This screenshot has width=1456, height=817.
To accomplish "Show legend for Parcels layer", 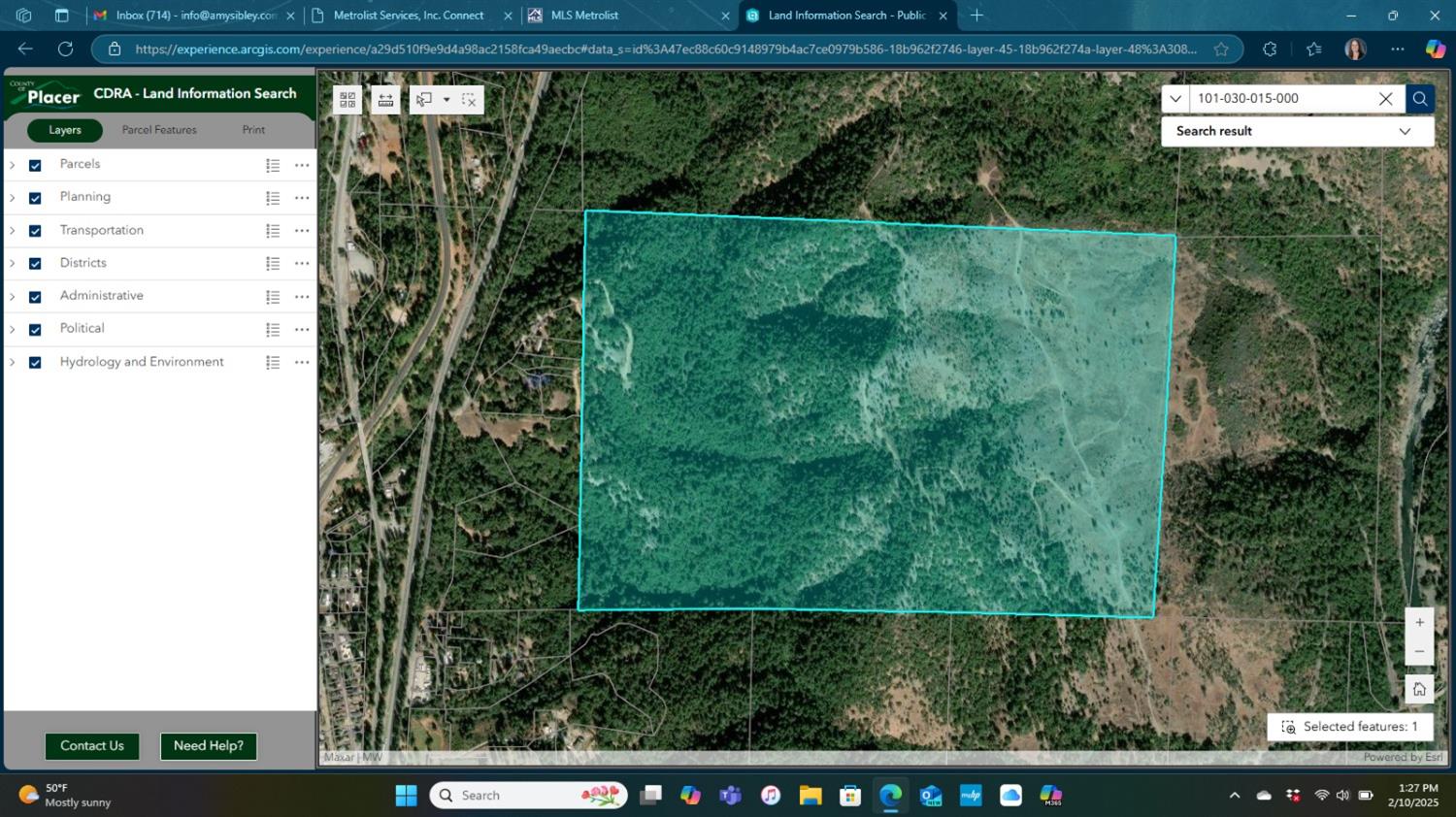I will point(273,166).
